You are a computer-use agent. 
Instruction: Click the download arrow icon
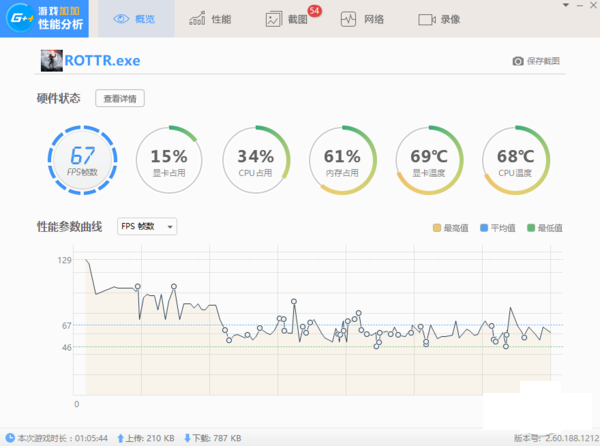(188, 438)
